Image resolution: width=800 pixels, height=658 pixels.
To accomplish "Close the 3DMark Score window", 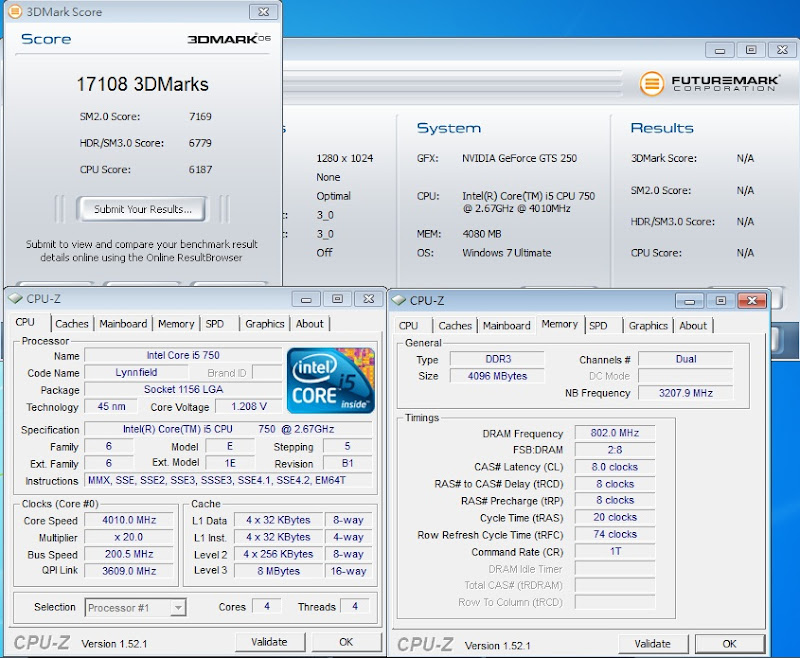I will [x=263, y=12].
